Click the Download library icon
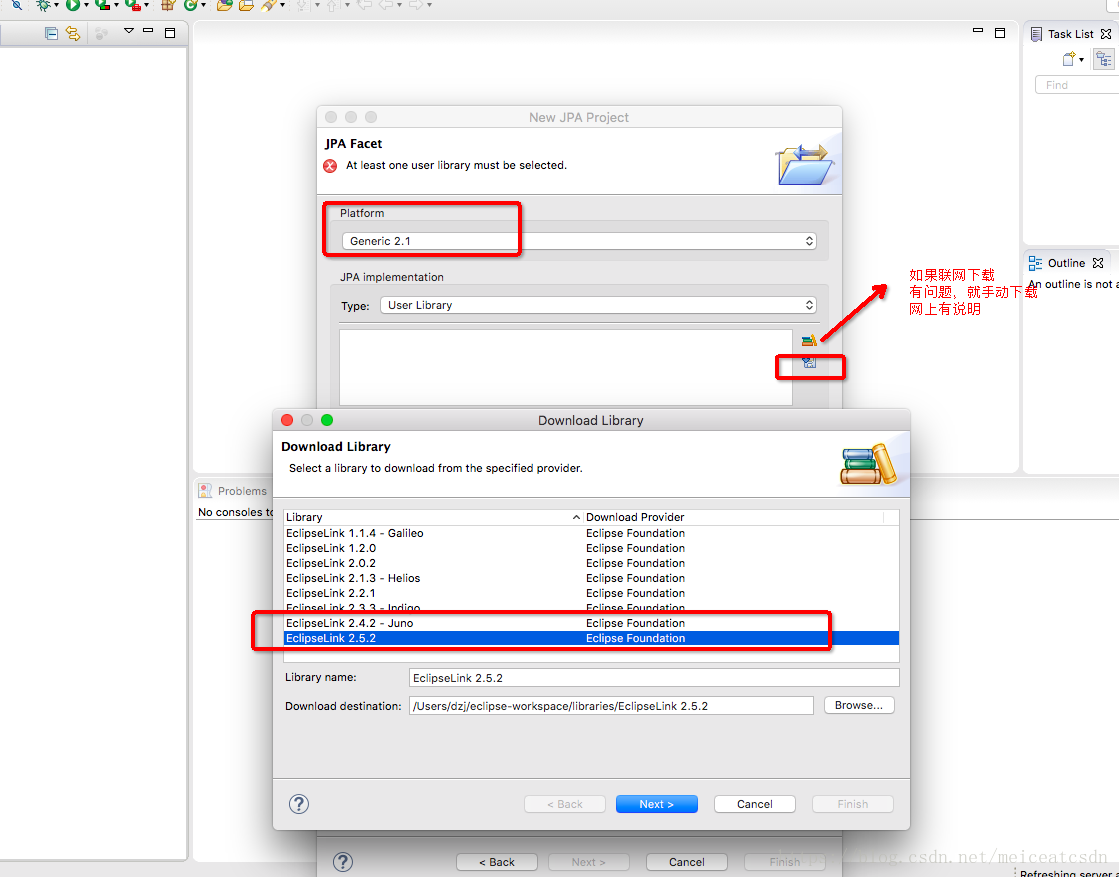 [809, 363]
